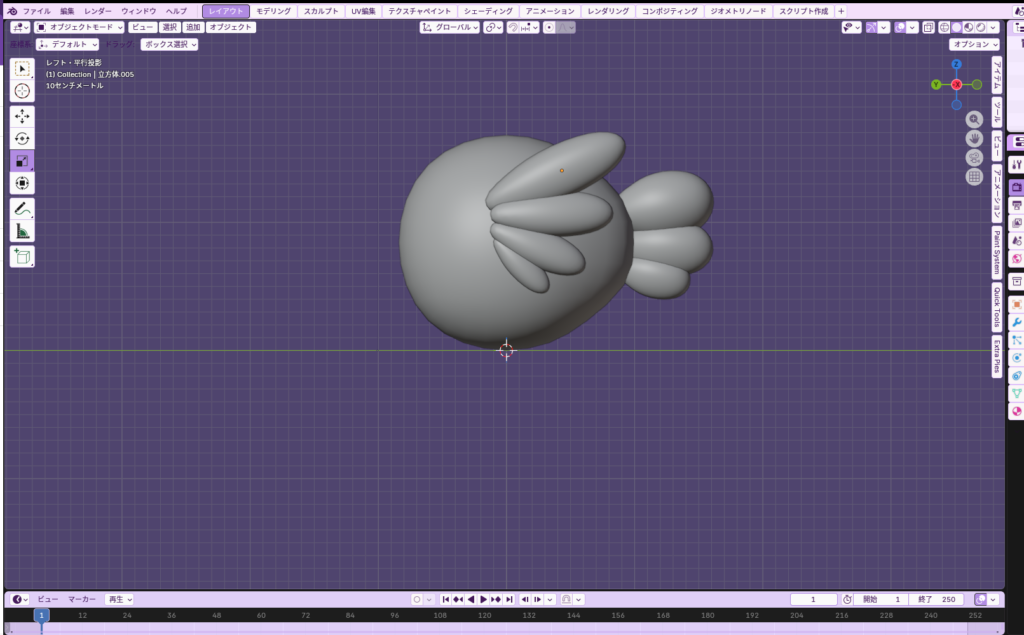The width and height of the screenshot is (1024, 635).
Task: Toggle camera view icon in viewport
Action: (974, 157)
